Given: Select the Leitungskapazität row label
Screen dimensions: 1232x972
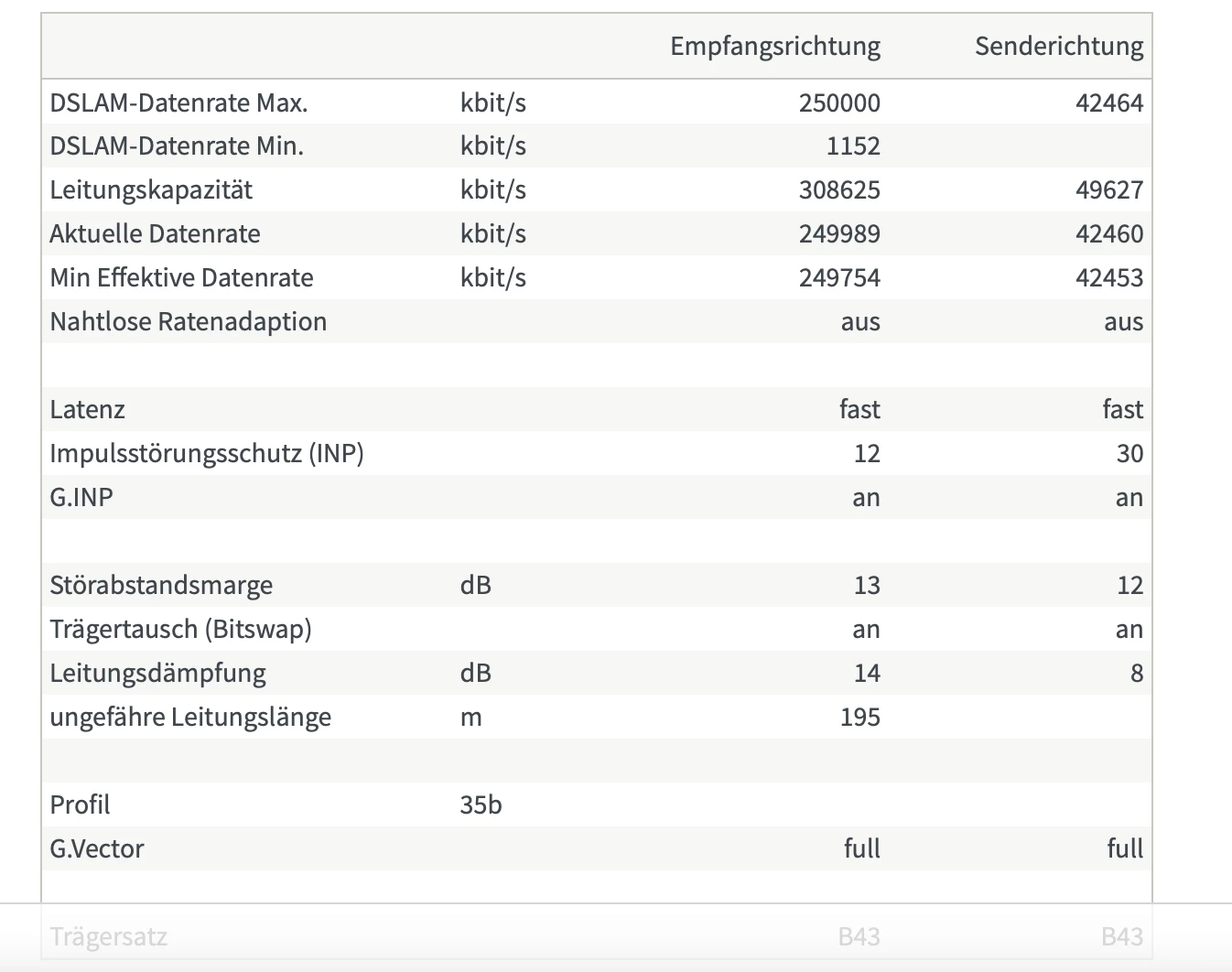Looking at the screenshot, I should point(151,190).
